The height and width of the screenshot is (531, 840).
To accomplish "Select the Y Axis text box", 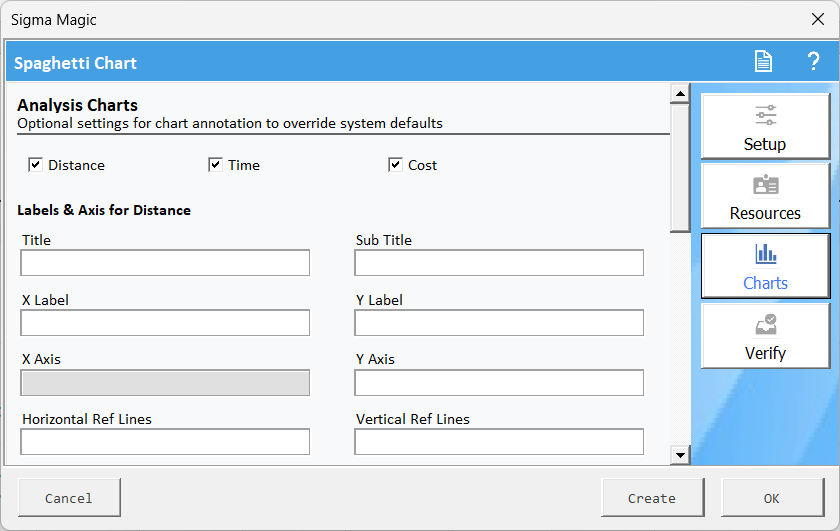I will tap(499, 383).
